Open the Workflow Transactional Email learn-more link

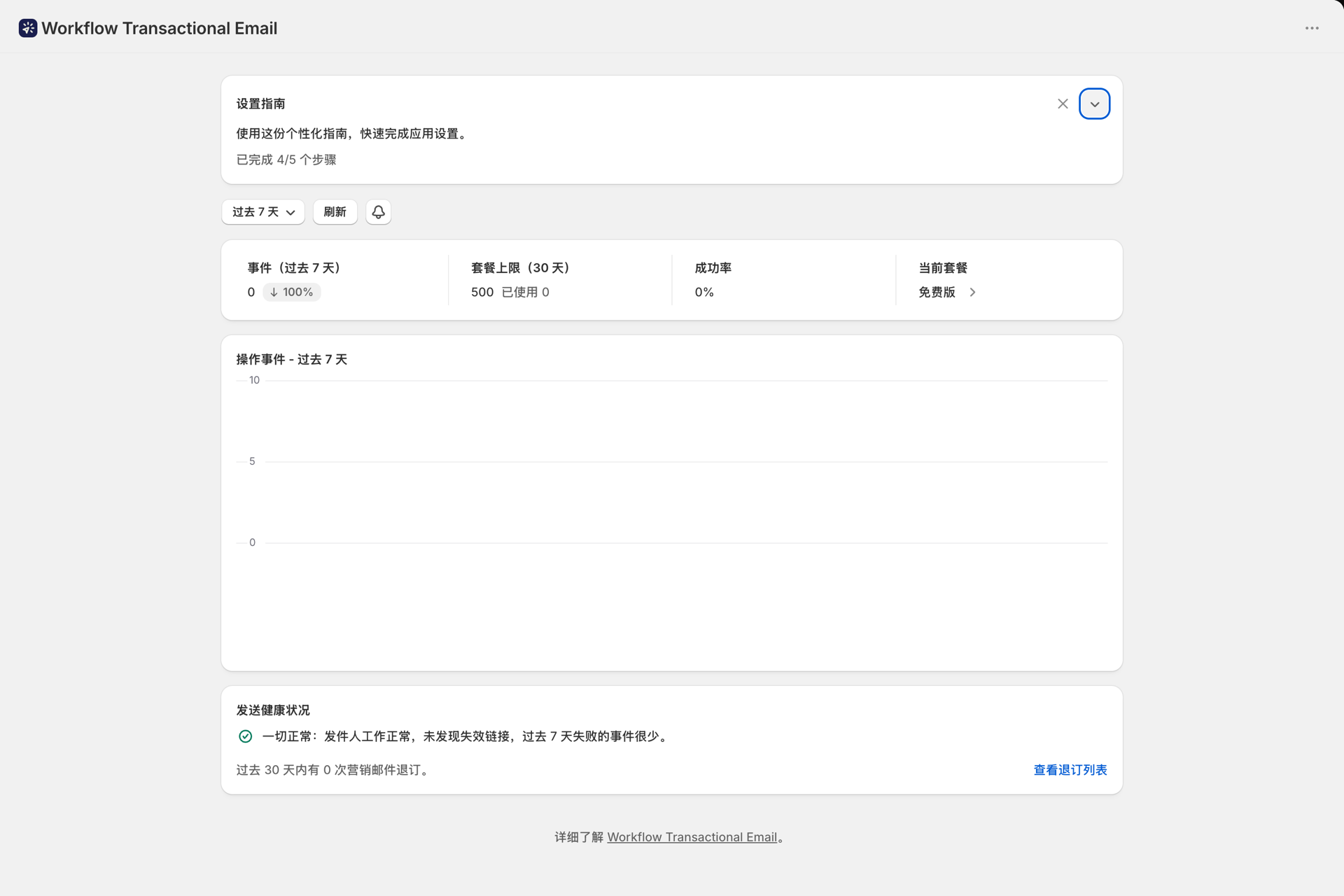(x=692, y=837)
